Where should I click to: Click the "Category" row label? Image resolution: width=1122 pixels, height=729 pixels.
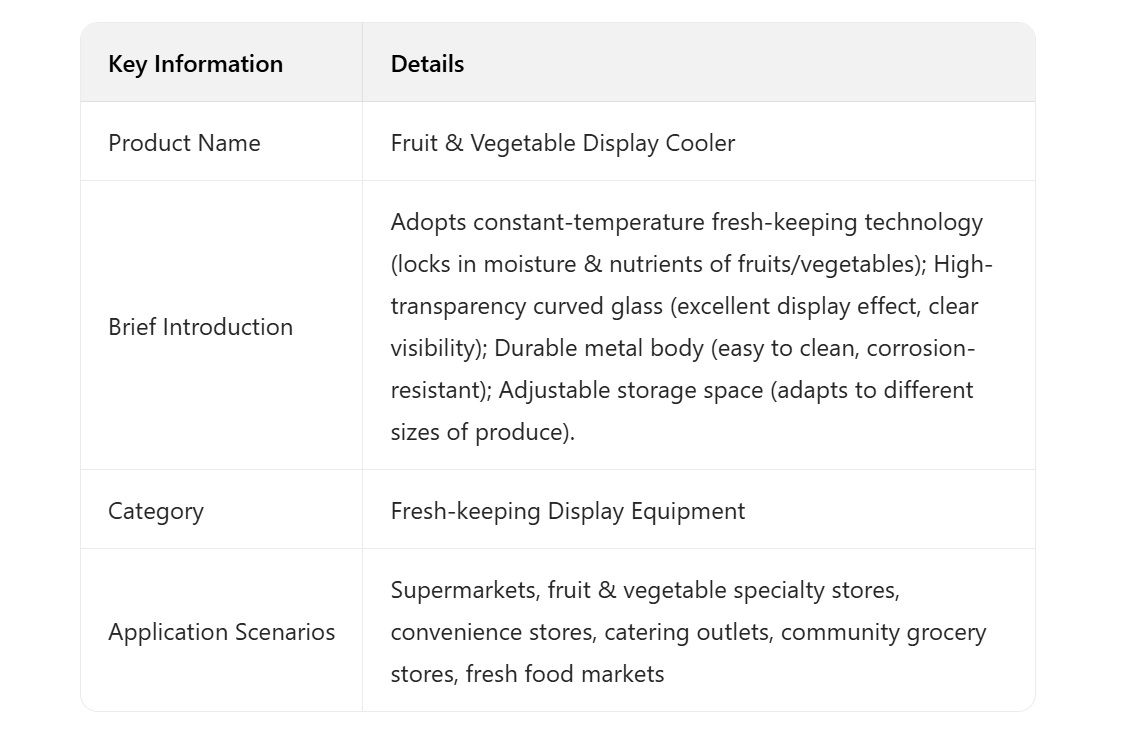point(156,511)
